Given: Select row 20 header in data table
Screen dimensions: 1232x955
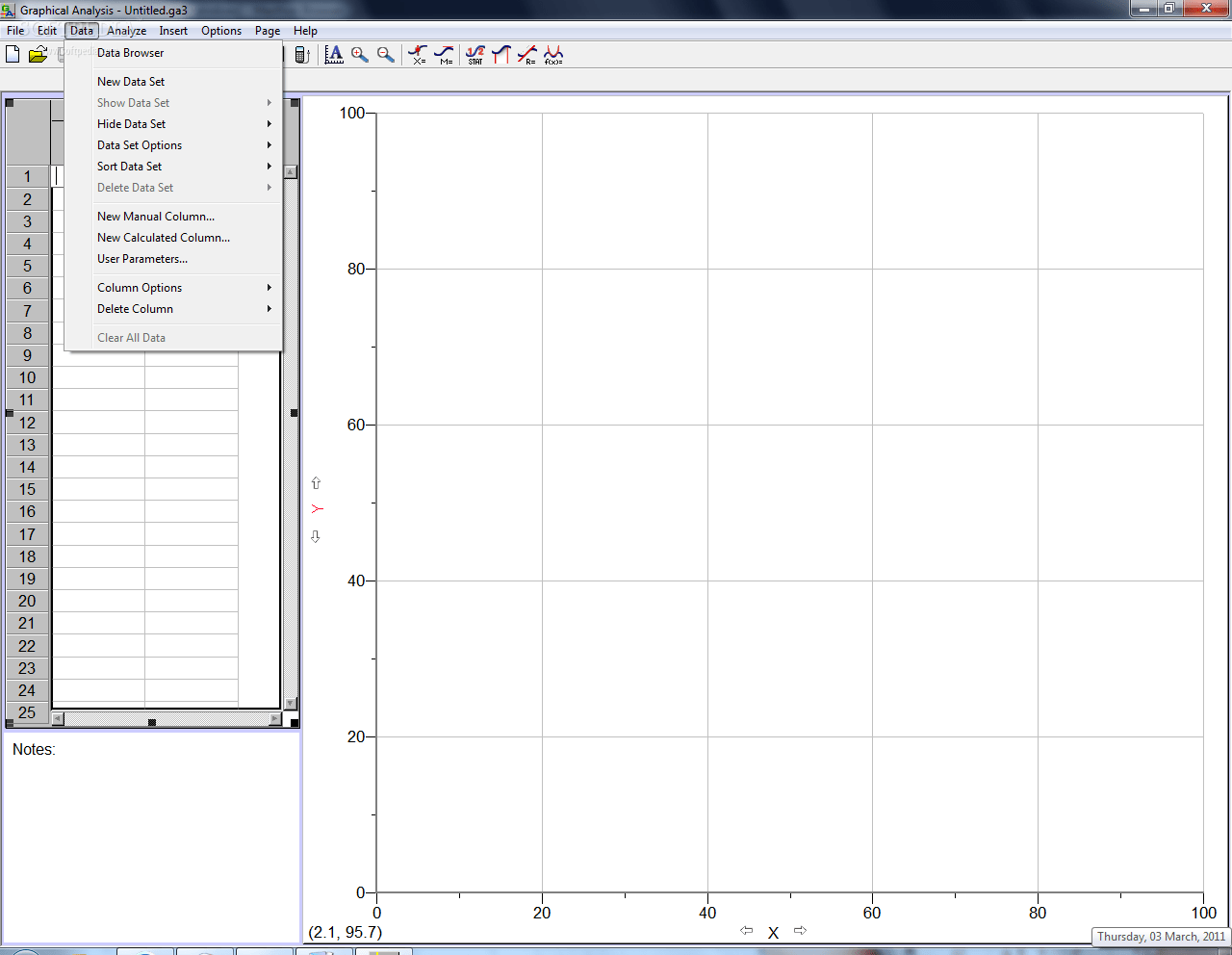Looking at the screenshot, I should click(x=27, y=601).
